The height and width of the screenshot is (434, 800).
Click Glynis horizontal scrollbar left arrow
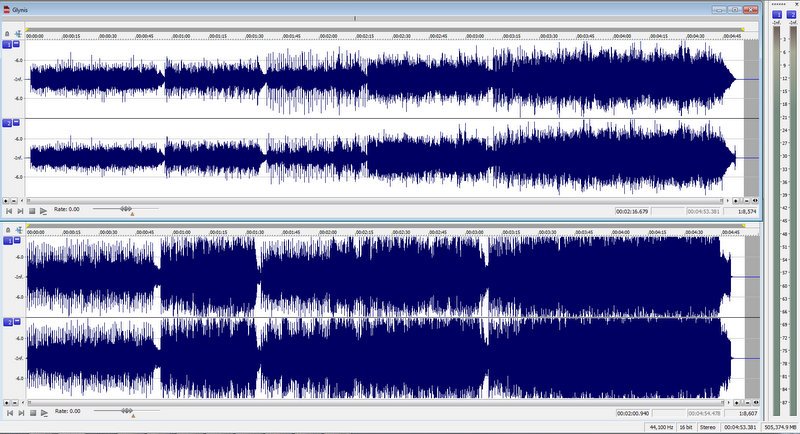(22, 201)
